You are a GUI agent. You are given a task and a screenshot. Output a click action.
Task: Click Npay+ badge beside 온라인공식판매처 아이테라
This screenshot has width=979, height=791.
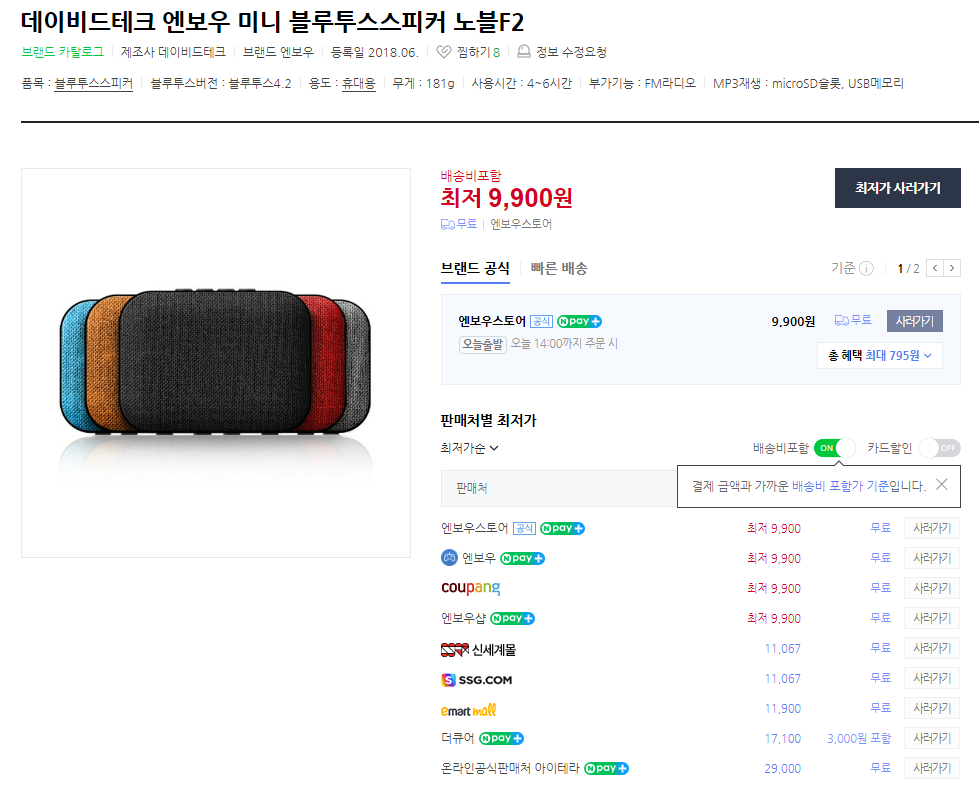coord(606,768)
